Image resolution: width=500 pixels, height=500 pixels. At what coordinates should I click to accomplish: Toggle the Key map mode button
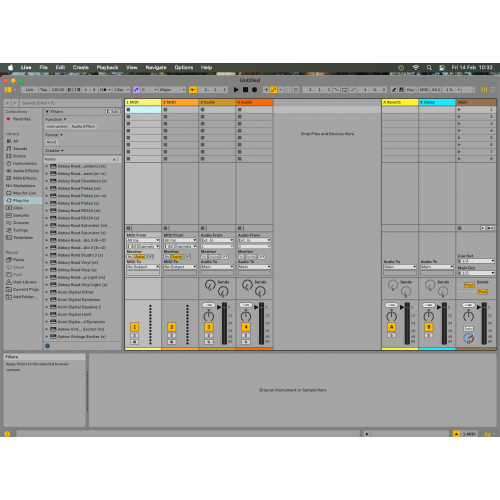click(x=411, y=90)
